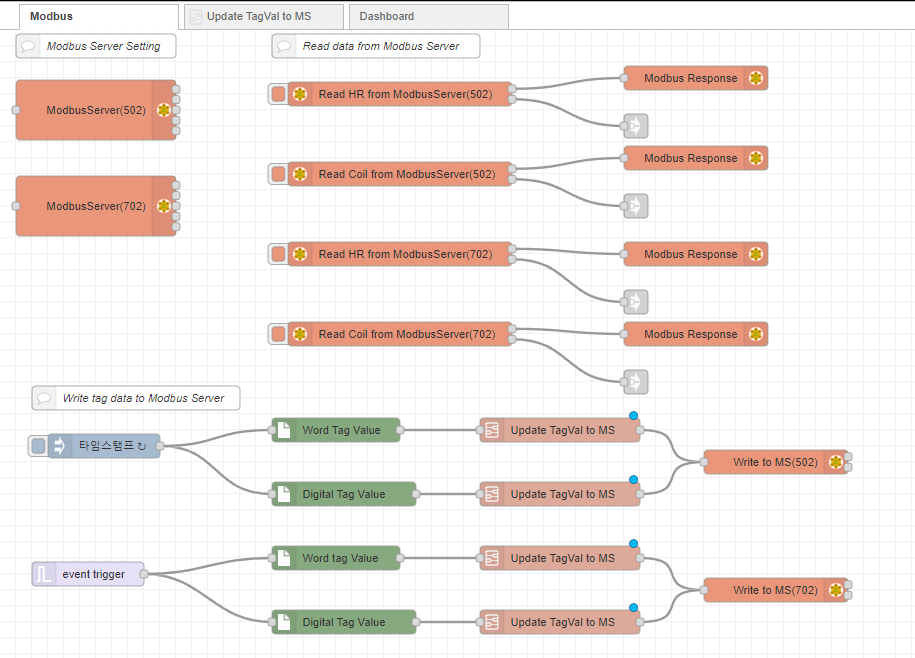
Task: Click the gear icon on ModbusServer(702) node
Action: [x=164, y=206]
